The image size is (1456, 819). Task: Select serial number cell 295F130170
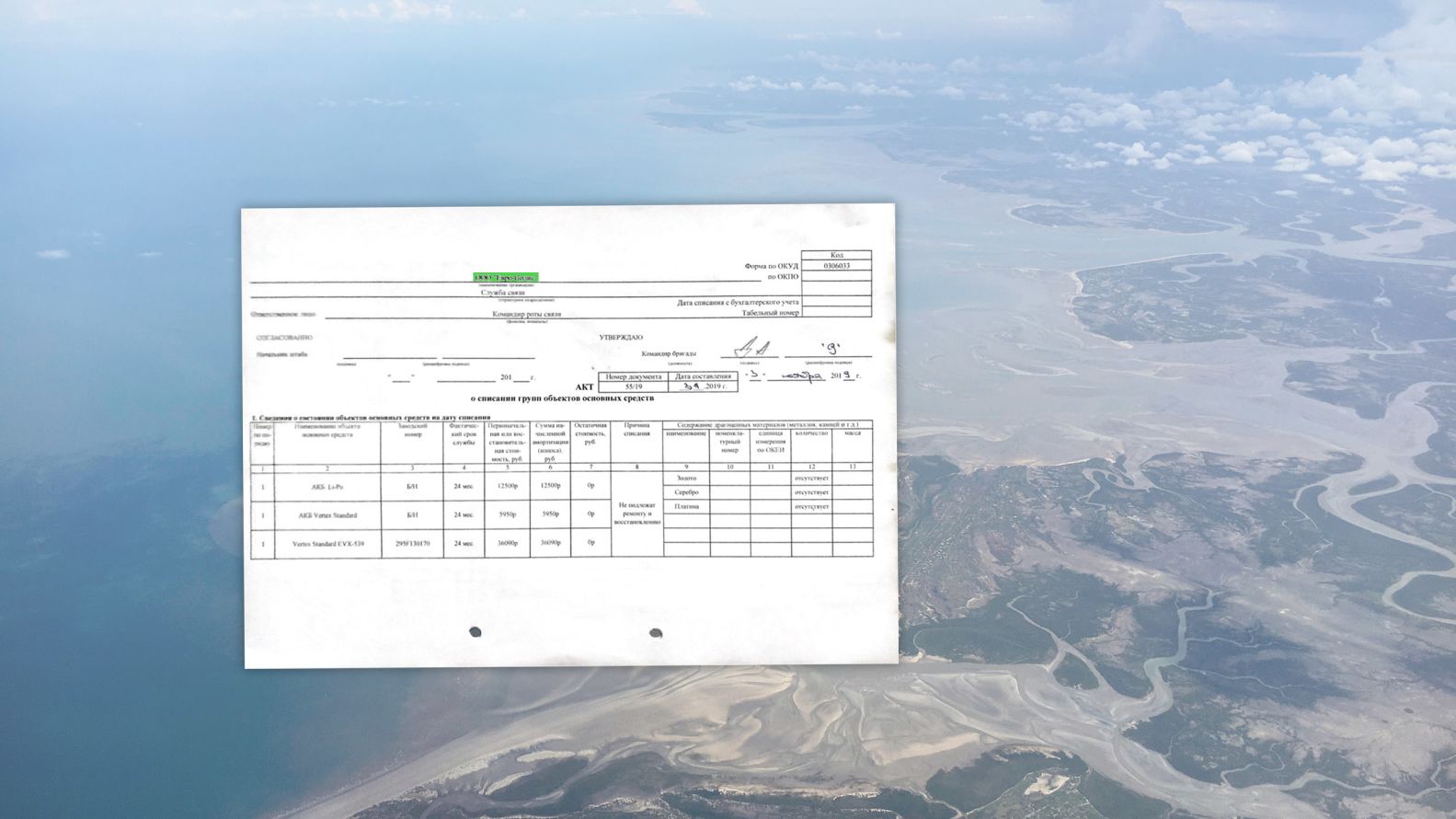point(412,544)
